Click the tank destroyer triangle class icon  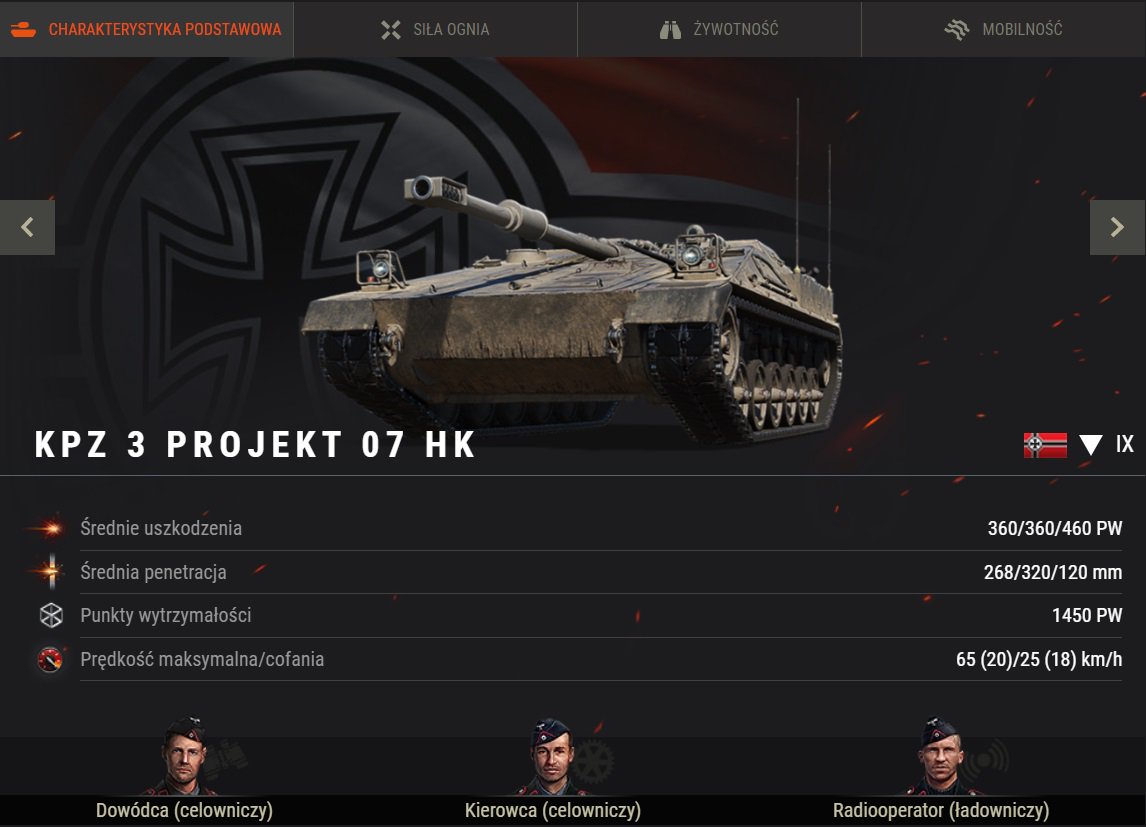[x=1090, y=445]
